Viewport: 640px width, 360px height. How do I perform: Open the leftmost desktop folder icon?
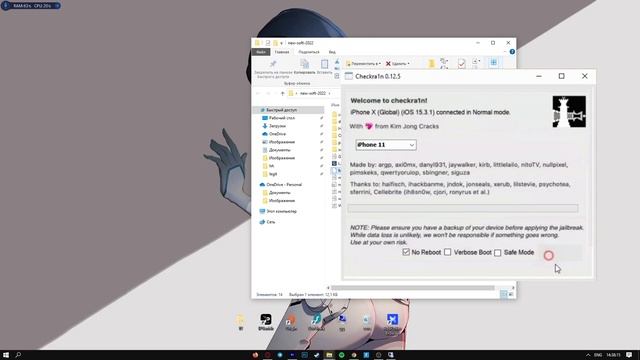click(241, 322)
